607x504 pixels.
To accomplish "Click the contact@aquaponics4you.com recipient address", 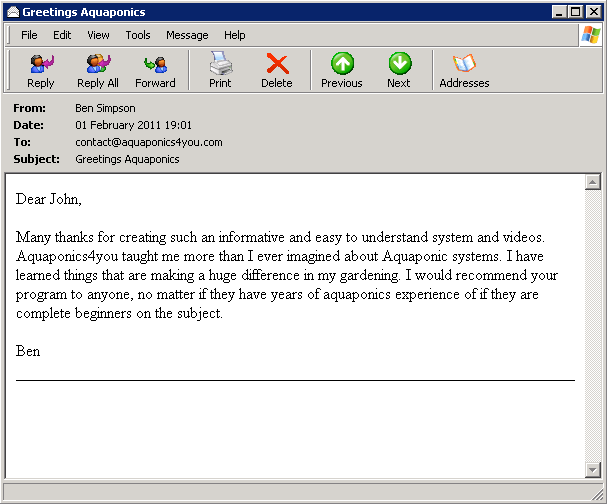I will (148, 142).
